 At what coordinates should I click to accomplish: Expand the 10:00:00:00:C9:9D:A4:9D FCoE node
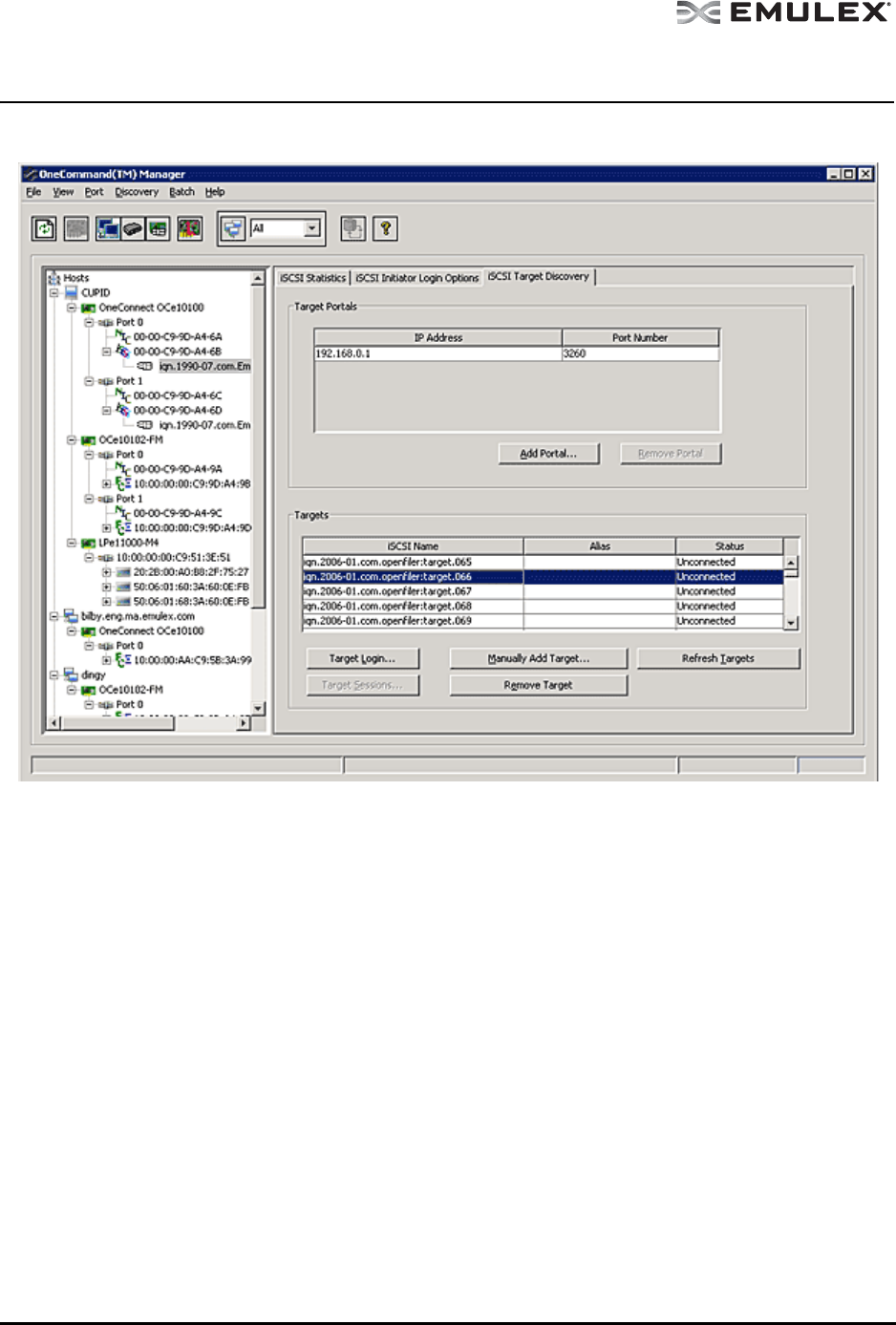(106, 527)
